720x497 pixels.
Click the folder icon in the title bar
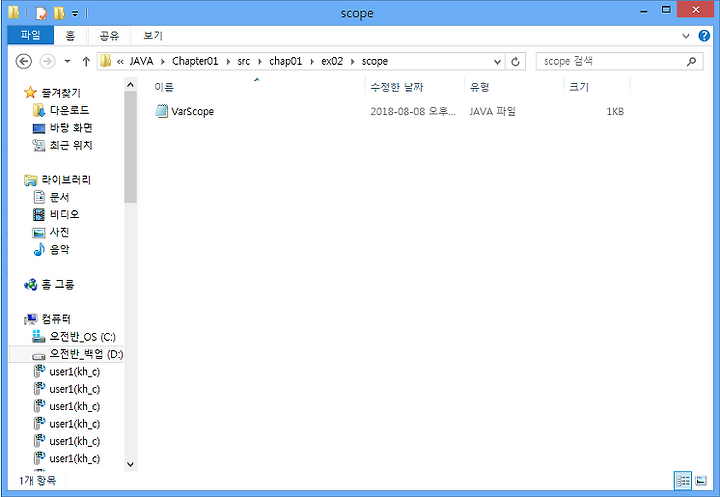pos(14,12)
